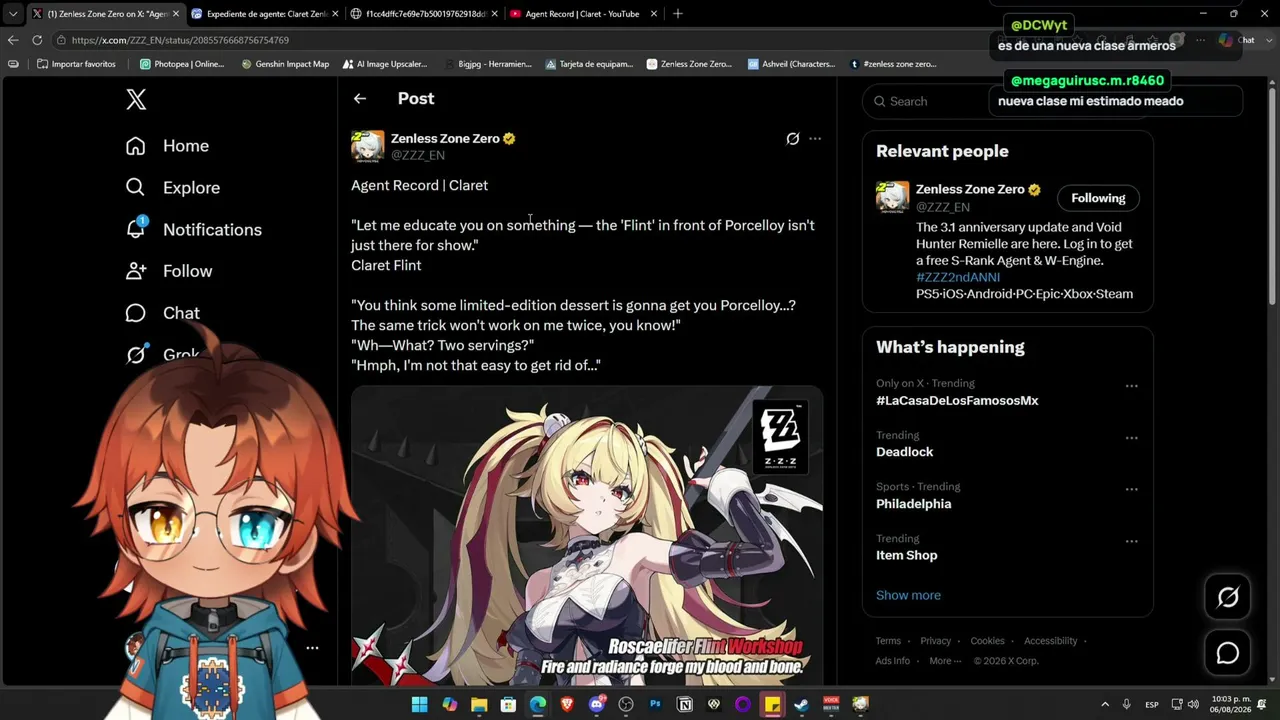Open more options for Deadlock trend

(x=1131, y=438)
